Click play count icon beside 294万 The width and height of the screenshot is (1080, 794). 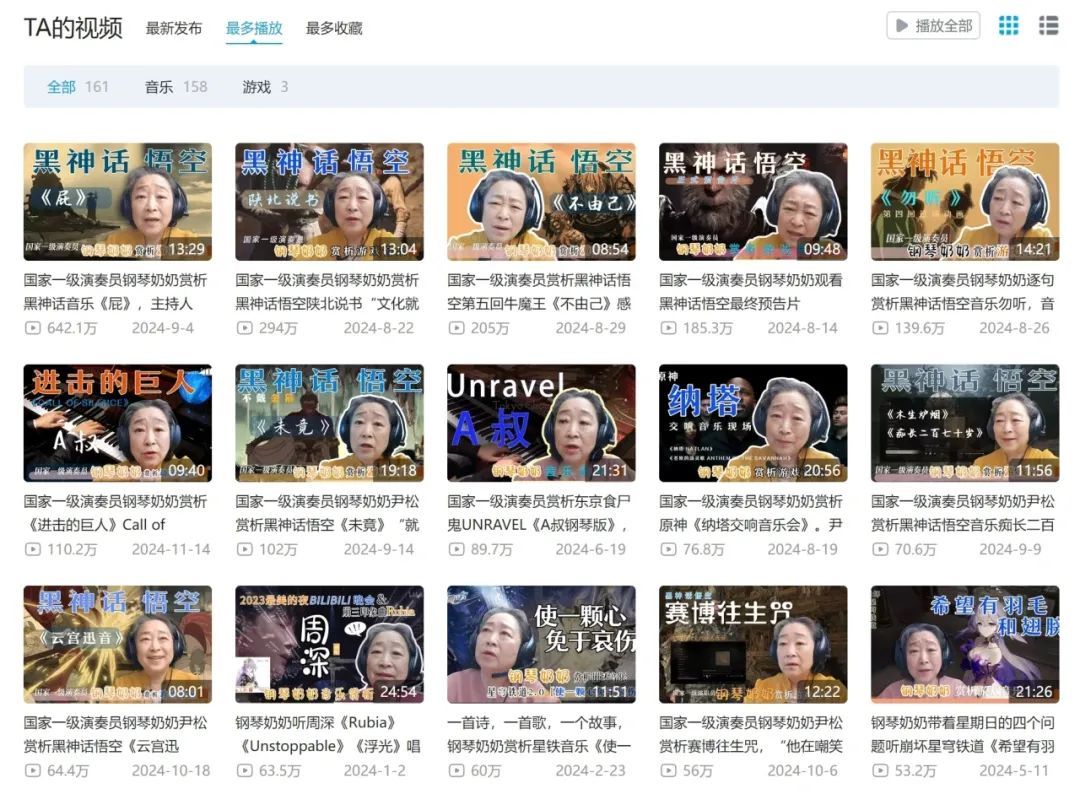(245, 328)
